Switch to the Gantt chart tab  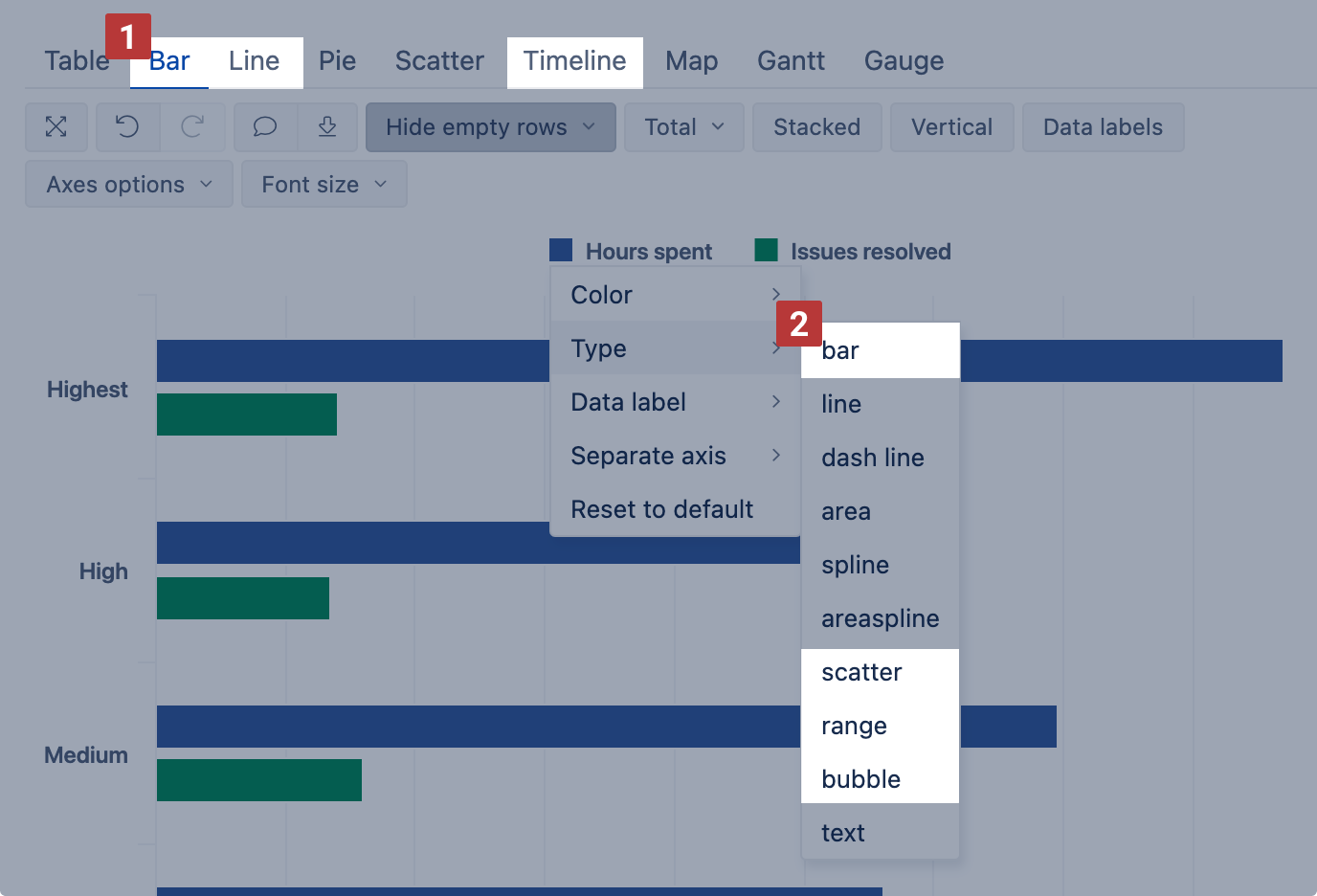click(x=791, y=61)
